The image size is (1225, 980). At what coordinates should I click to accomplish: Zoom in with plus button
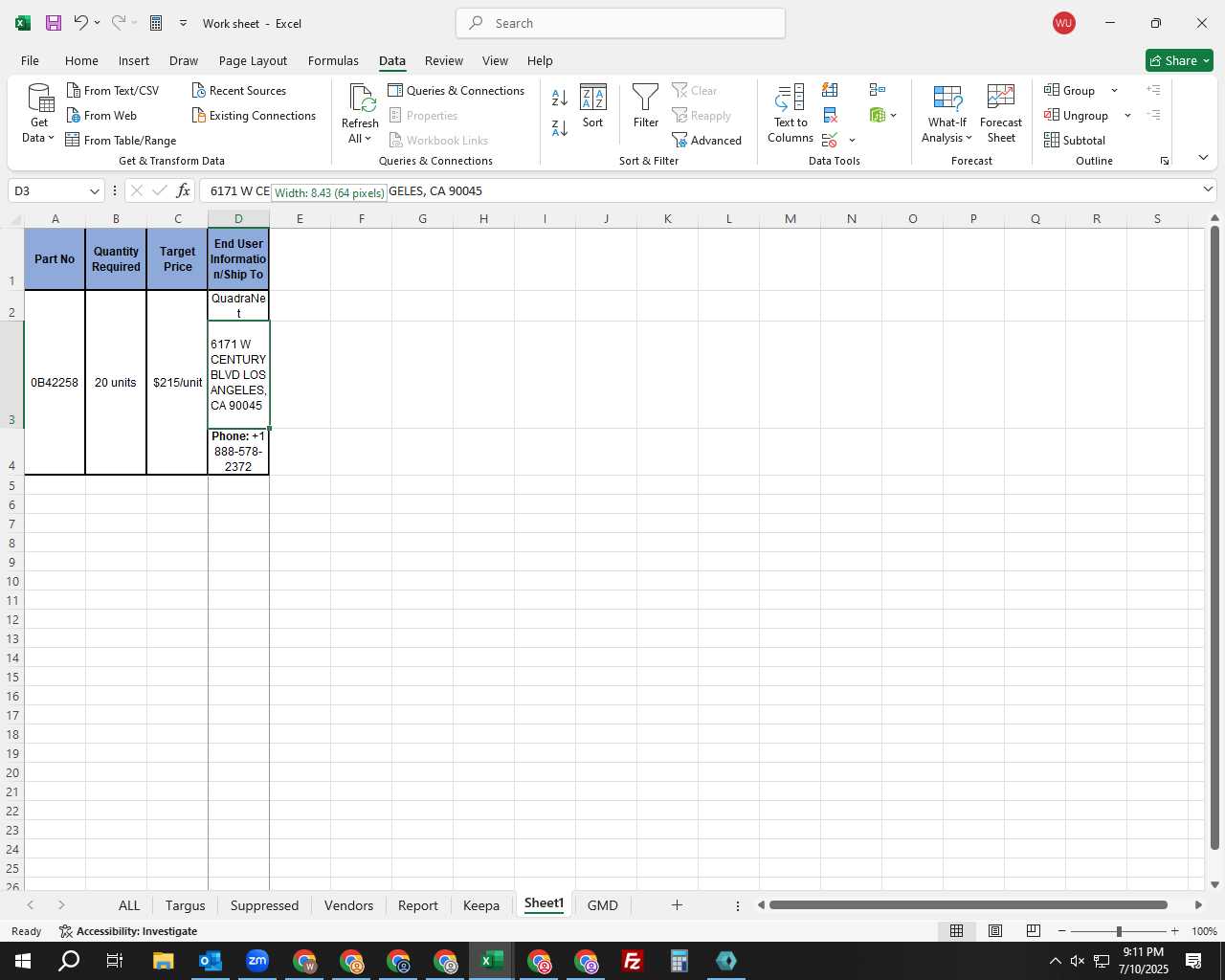(x=1174, y=931)
